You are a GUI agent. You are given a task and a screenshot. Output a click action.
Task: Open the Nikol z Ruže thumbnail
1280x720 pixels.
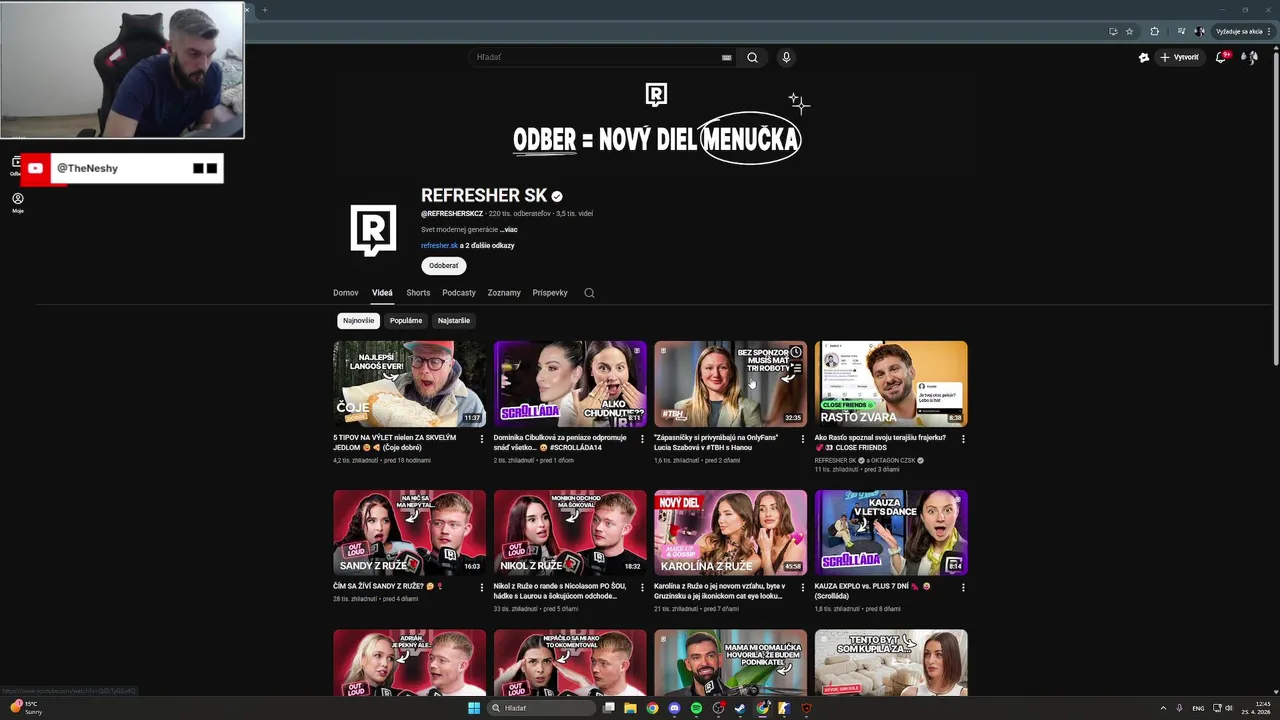click(x=570, y=533)
